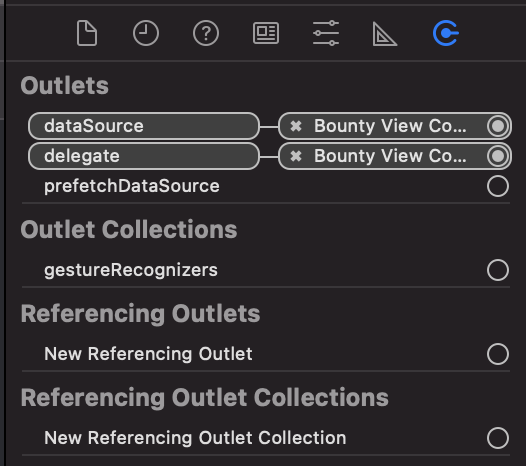Viewport: 526px width, 466px height.
Task: Remove the dataSource connection with x icon
Action: (296, 126)
